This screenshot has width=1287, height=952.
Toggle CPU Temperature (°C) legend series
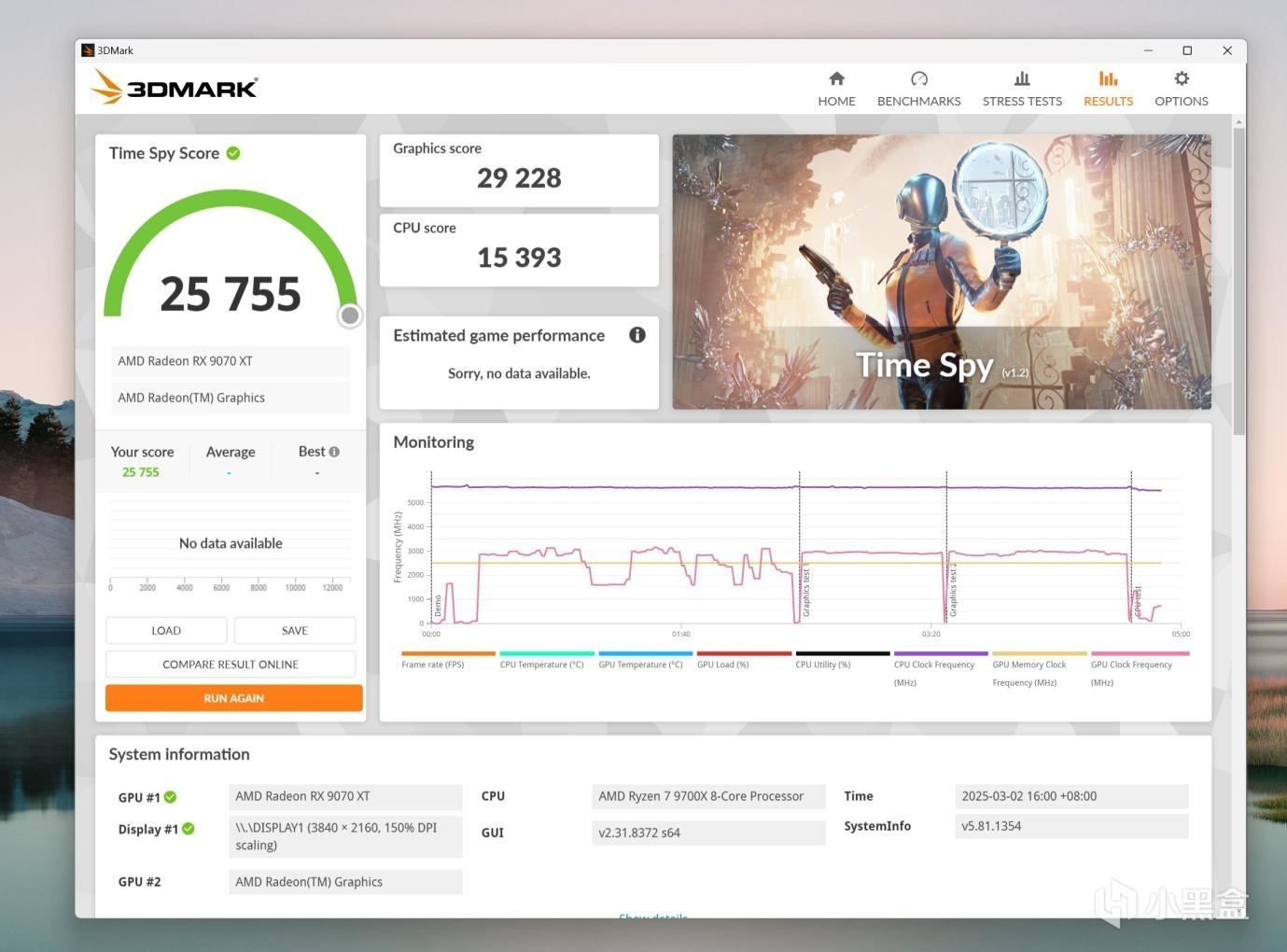click(x=546, y=660)
